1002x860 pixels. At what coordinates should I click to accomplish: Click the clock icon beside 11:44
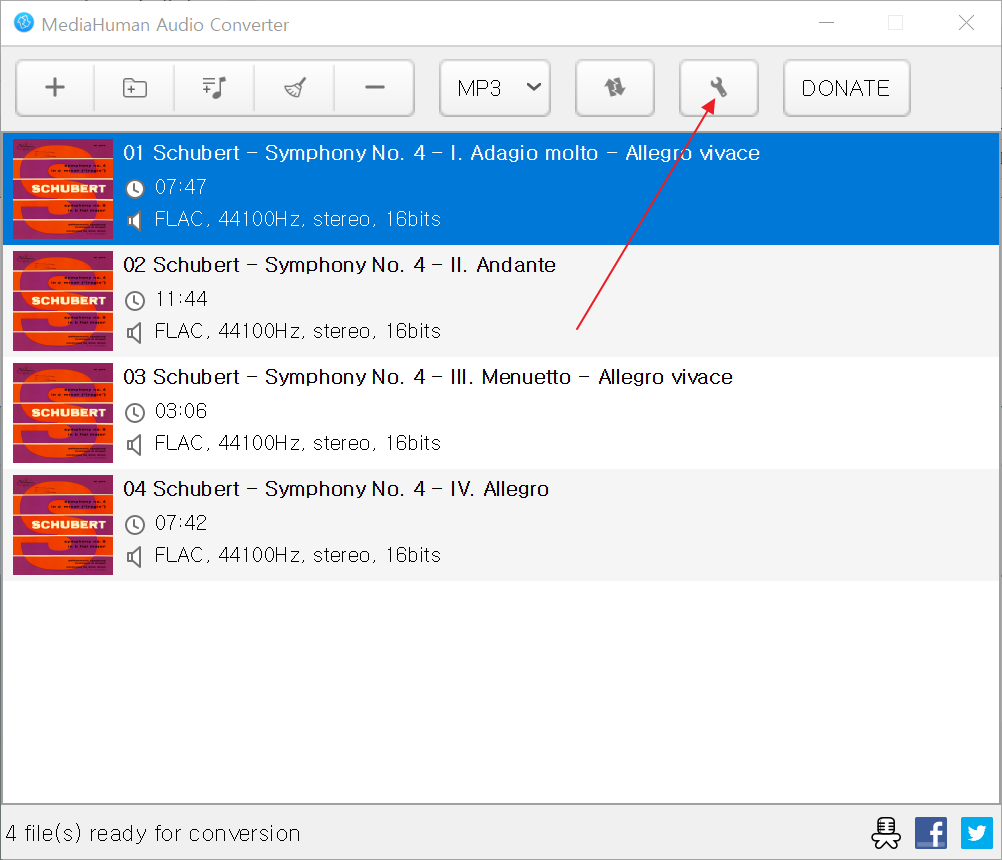[x=135, y=300]
